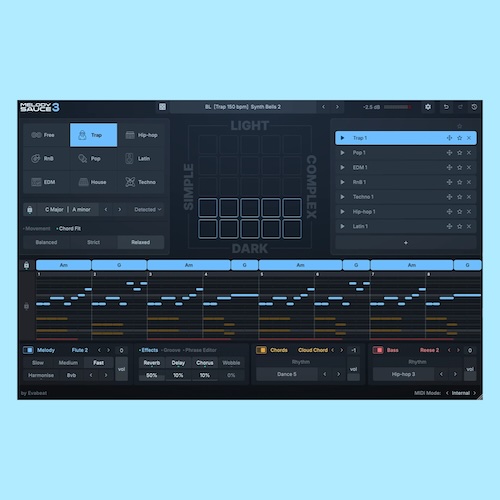The width and height of the screenshot is (500, 500).
Task: Enable the Chorus effect
Action: point(205,363)
